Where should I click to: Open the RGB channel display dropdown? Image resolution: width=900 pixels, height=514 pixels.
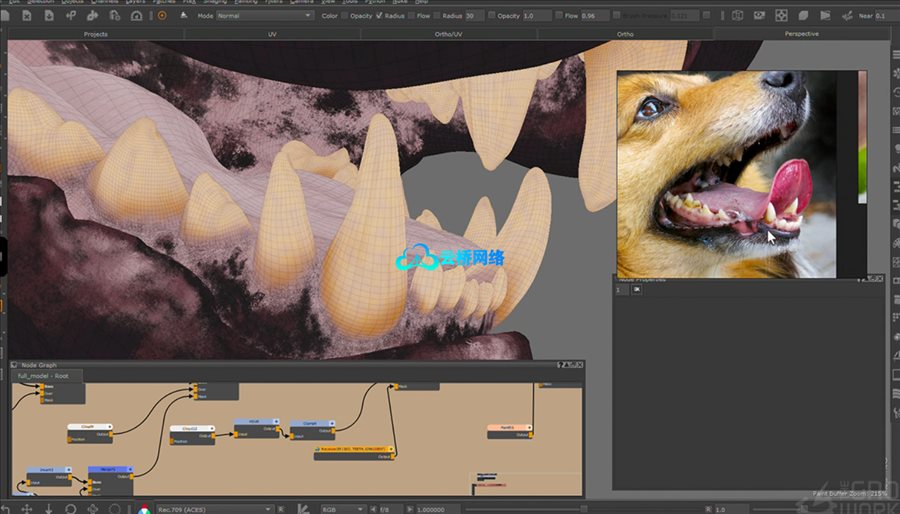pyautogui.click(x=340, y=508)
